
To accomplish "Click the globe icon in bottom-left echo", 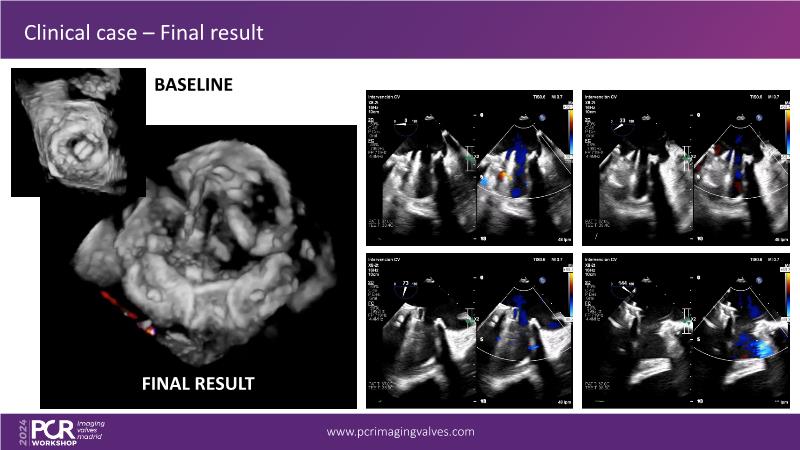I will (543, 279).
